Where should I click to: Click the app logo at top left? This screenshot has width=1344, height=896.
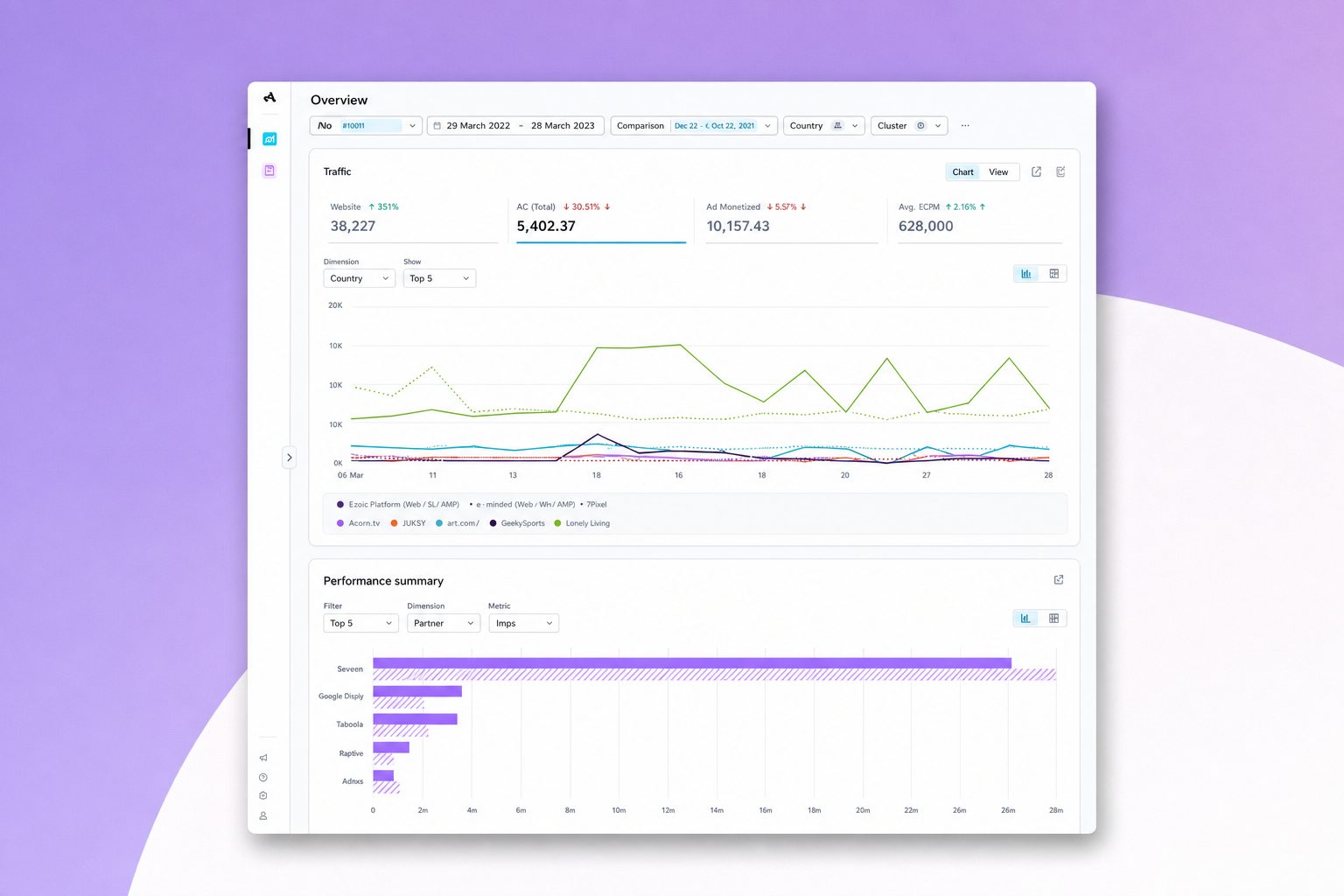(269, 97)
